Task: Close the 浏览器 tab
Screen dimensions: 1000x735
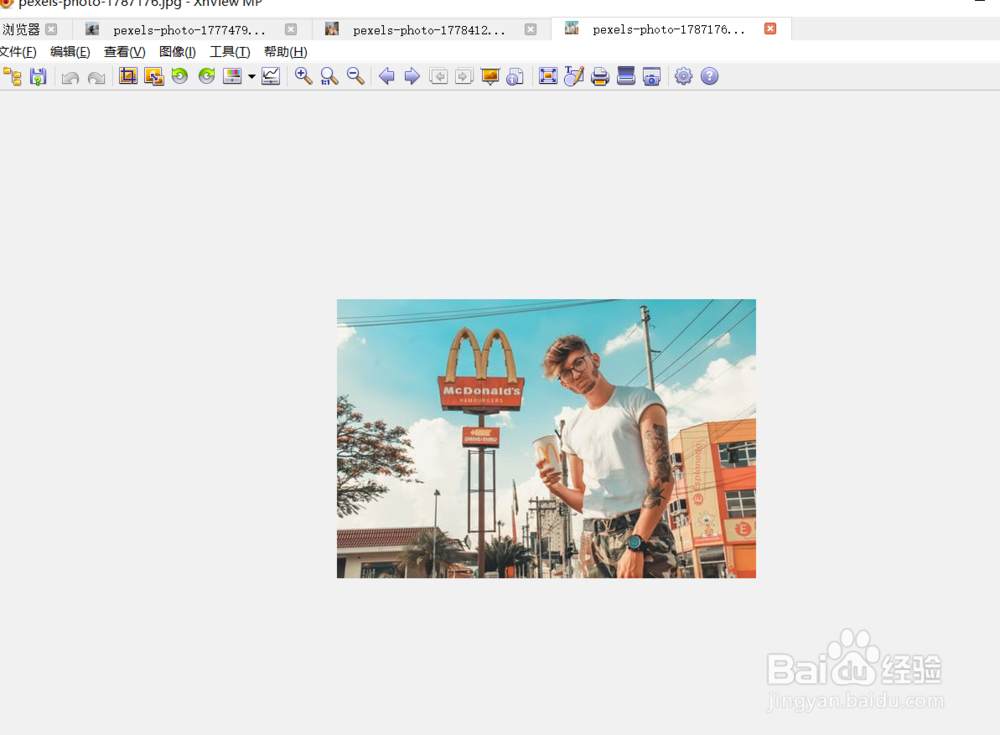Action: (52, 29)
